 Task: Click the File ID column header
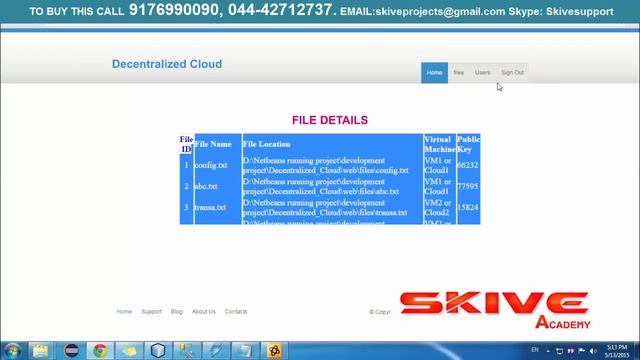[186, 144]
